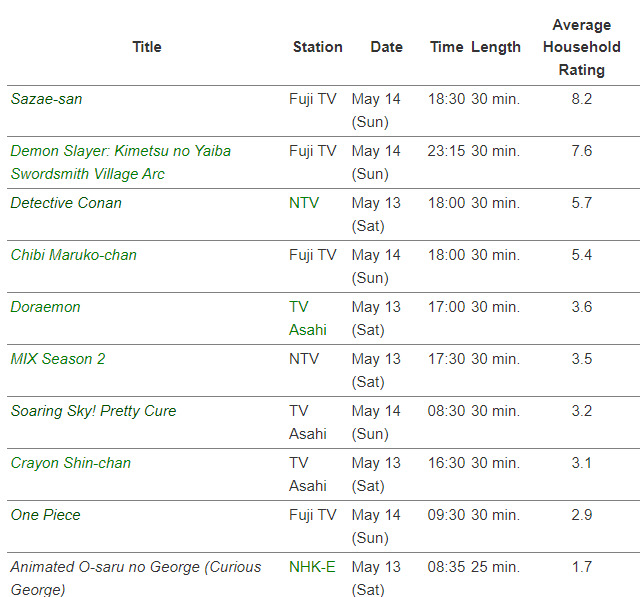641x597 pixels.
Task: Open the Doraemon title link
Action: click(45, 307)
